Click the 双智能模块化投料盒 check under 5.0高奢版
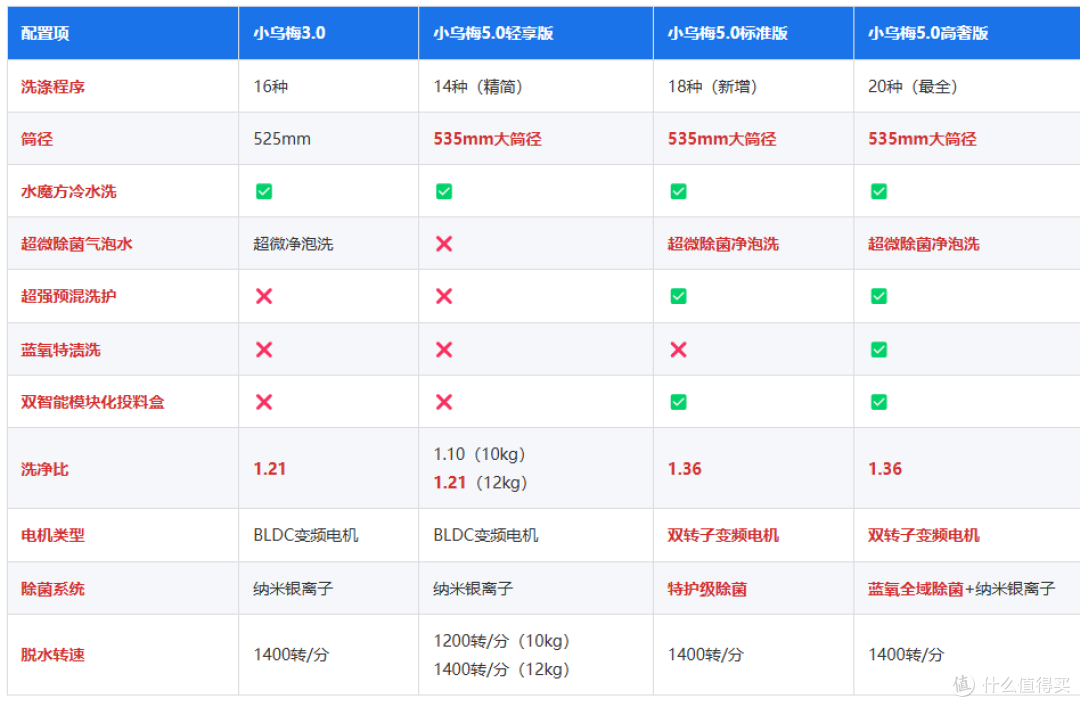The height and width of the screenshot is (707, 1080). pos(879,402)
